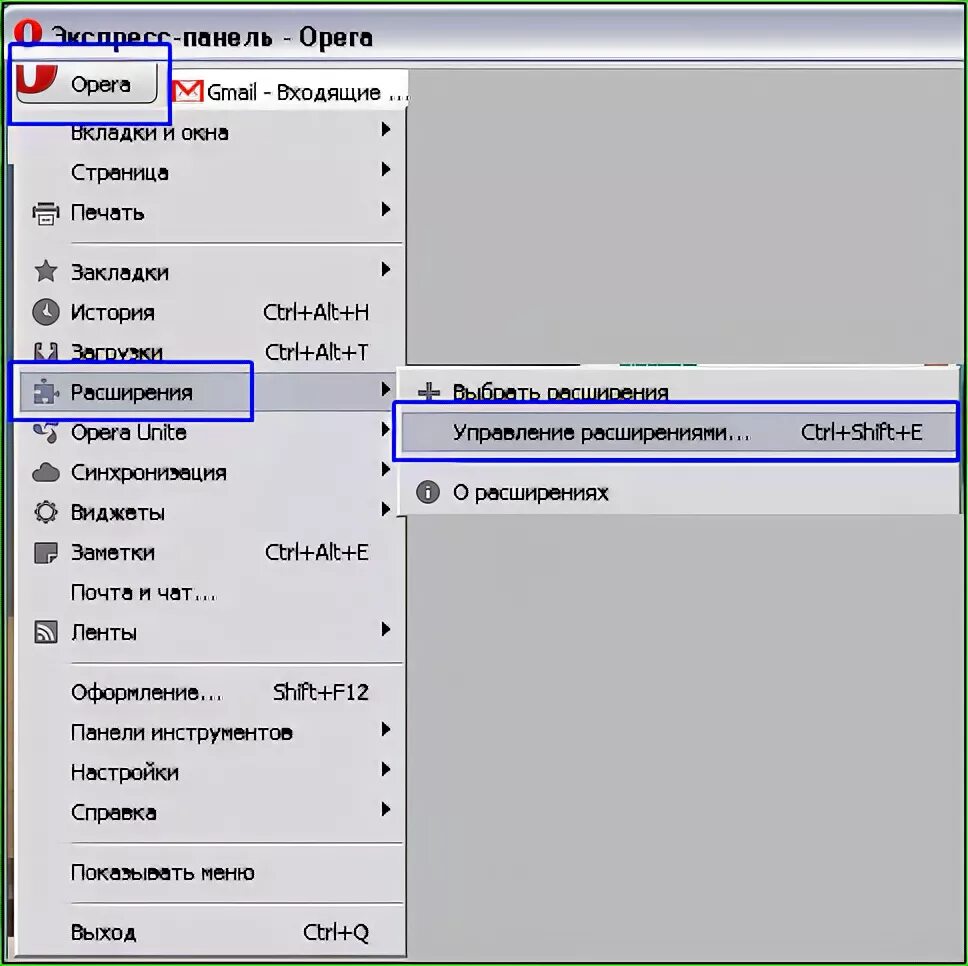Click the note icon for Заметки
Viewport: 968px width, 966px height.
[46, 552]
